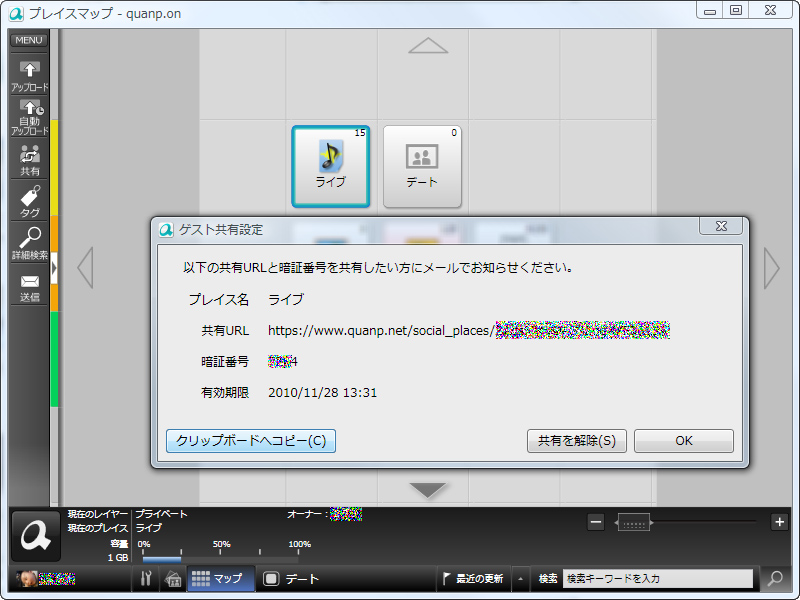This screenshot has height=600, width=800.
Task: Click the utensils icon in bottom toolbar
Action: (x=148, y=578)
